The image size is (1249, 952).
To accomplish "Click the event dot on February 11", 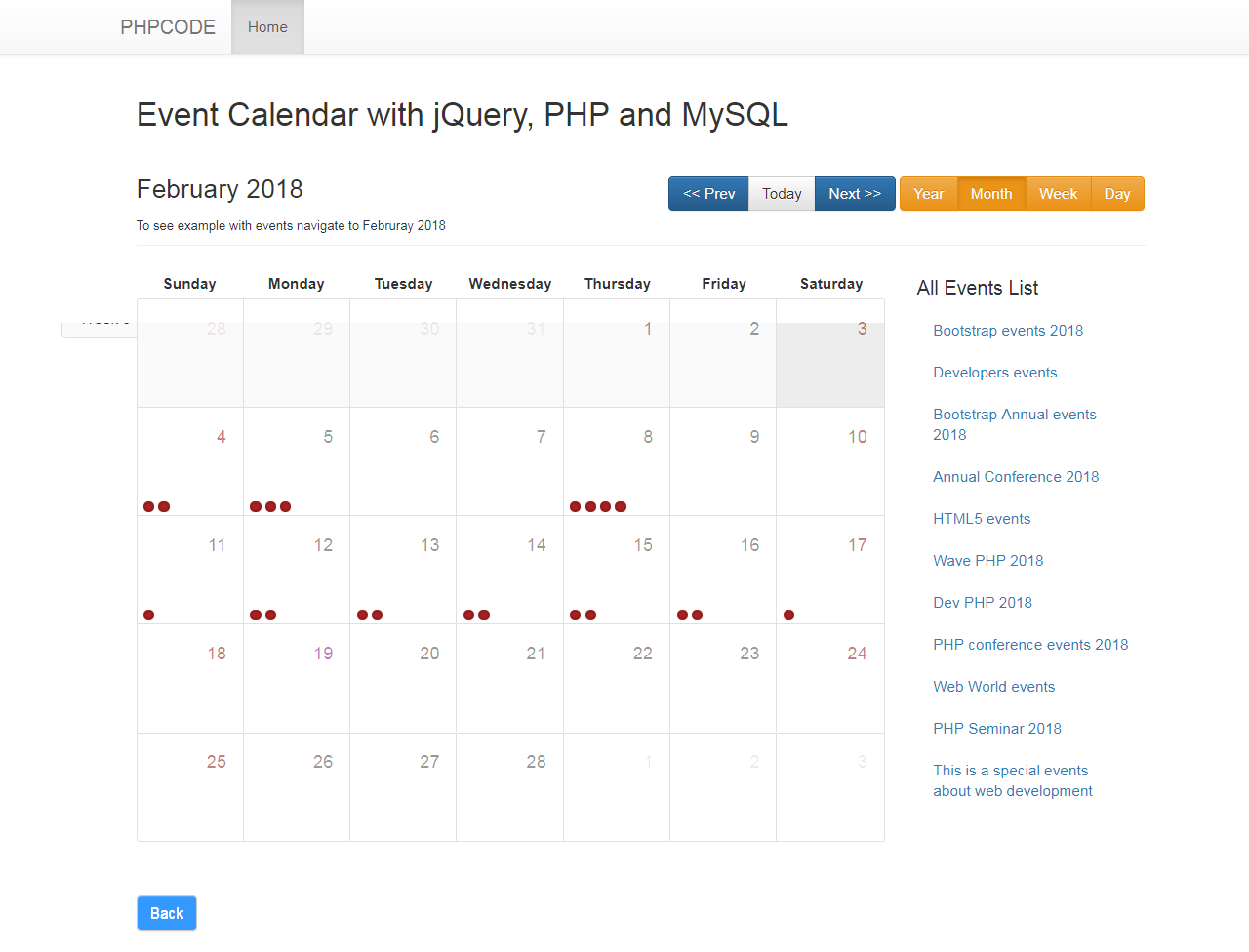I will (x=149, y=615).
